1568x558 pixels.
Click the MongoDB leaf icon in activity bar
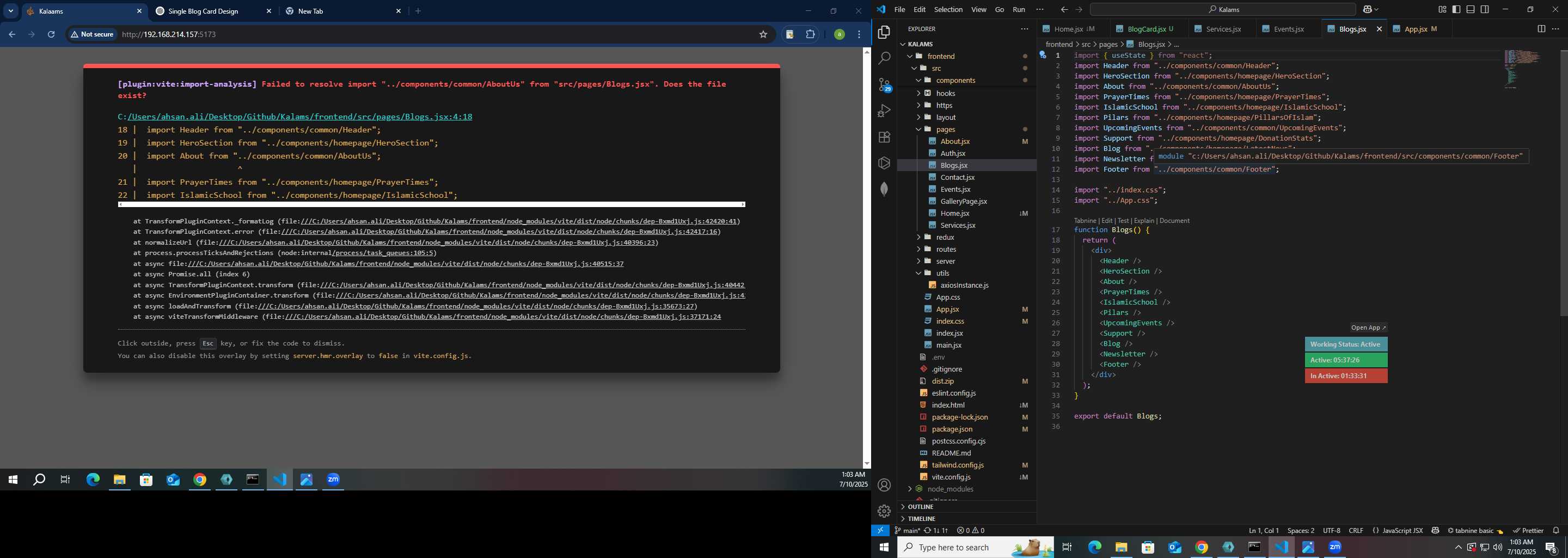coord(884,190)
